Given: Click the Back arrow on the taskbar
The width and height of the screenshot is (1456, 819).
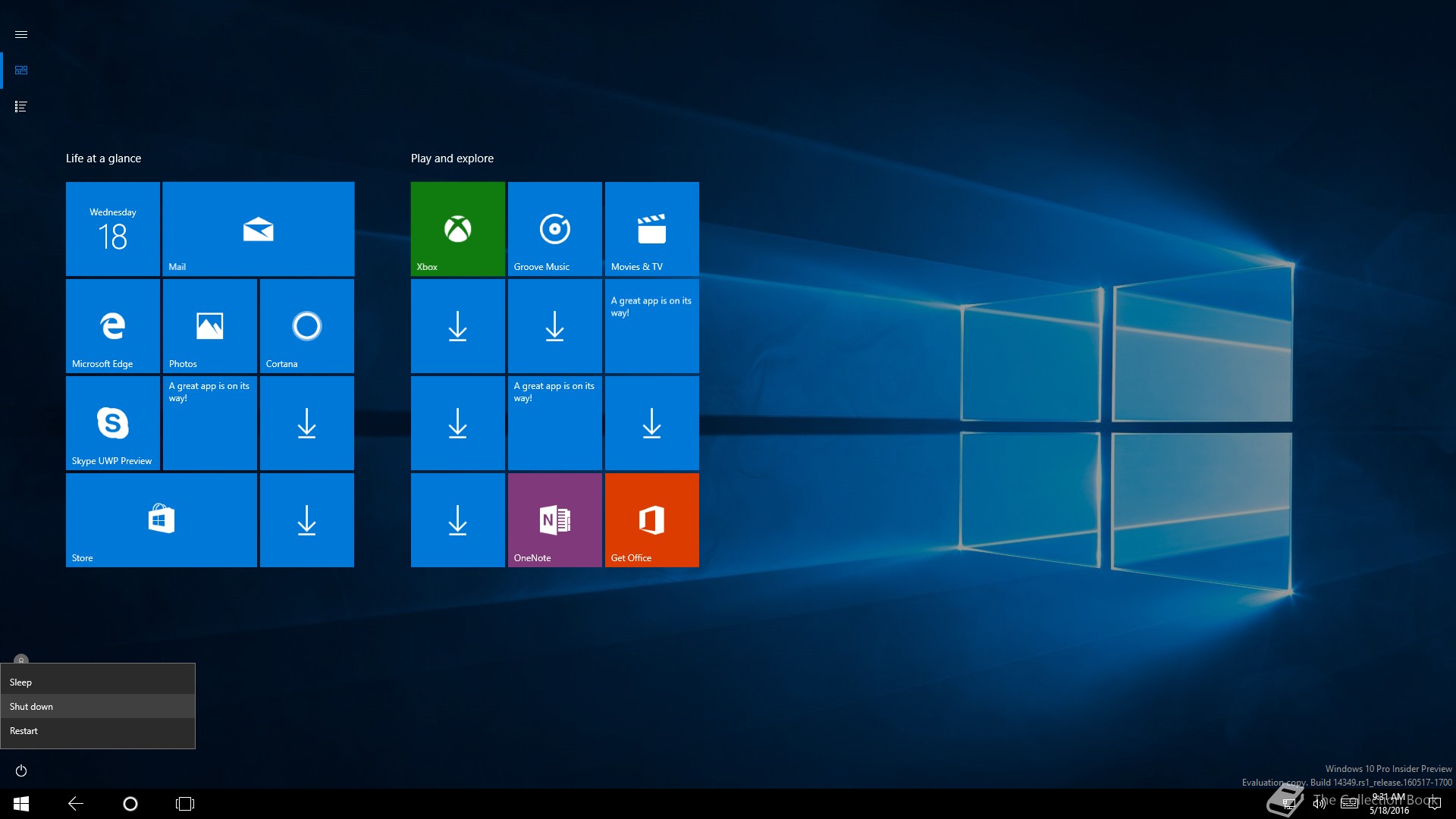Looking at the screenshot, I should click(x=76, y=804).
